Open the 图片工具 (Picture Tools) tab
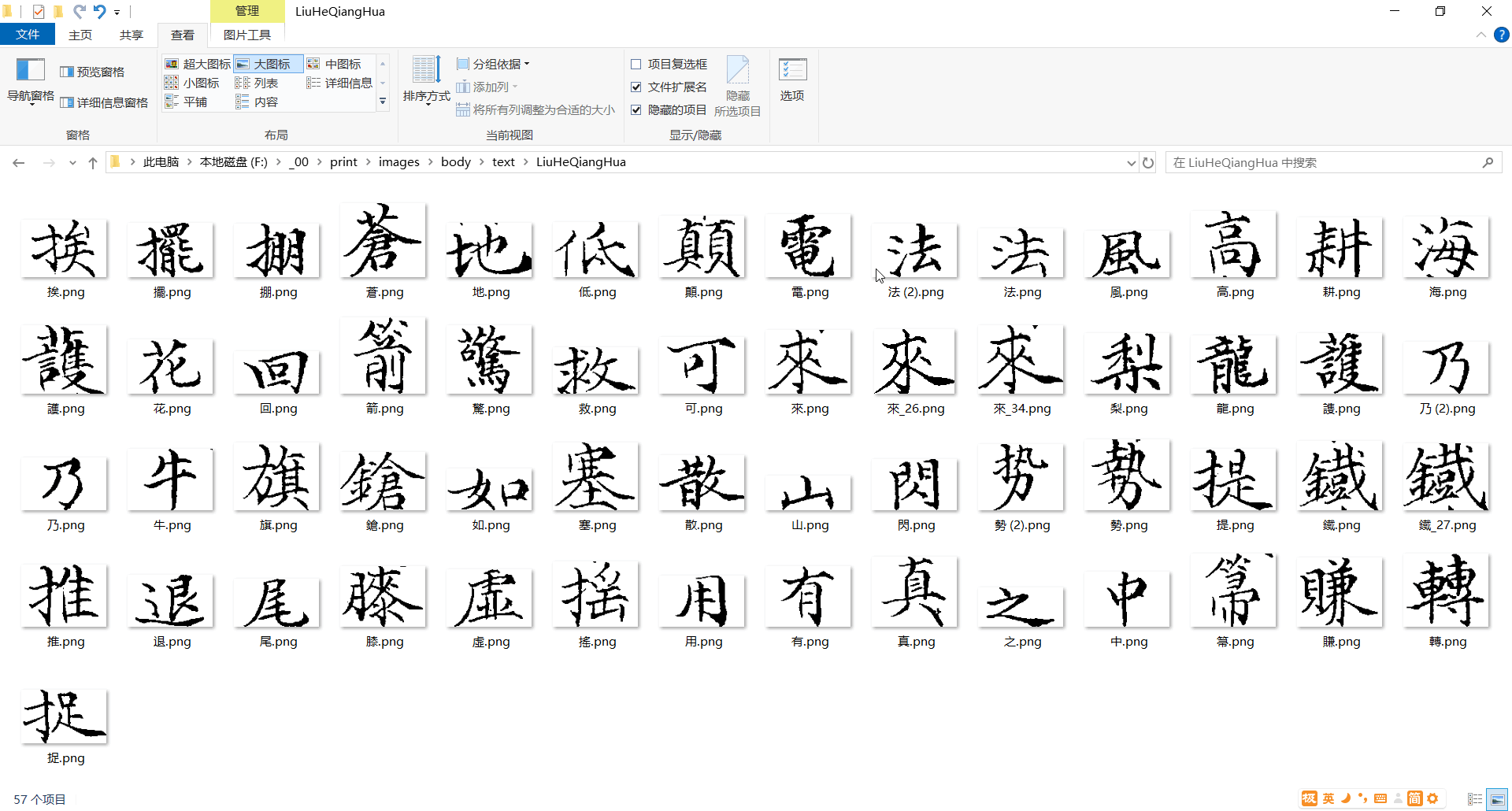 pos(246,35)
